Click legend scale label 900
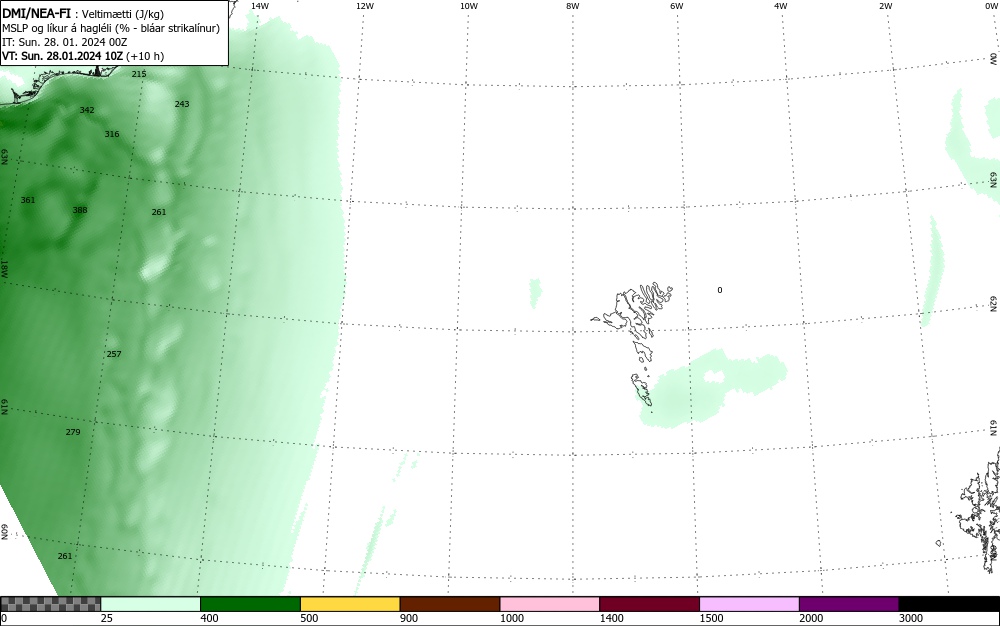The height and width of the screenshot is (626, 1000). point(409,618)
